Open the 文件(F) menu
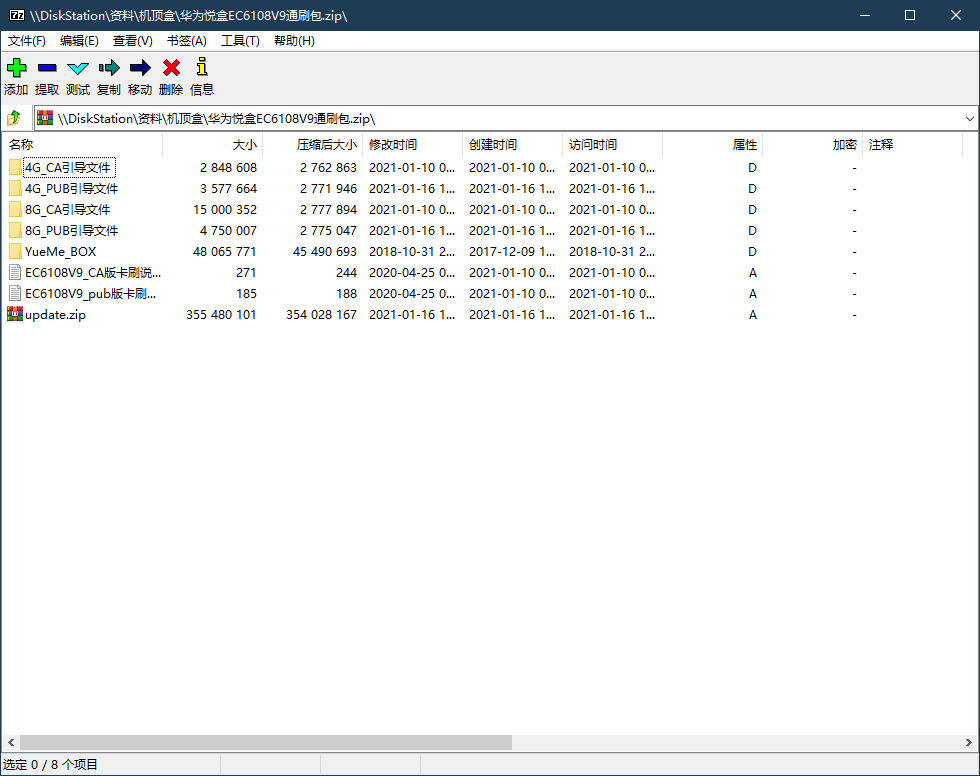This screenshot has height=776, width=980. coord(27,41)
